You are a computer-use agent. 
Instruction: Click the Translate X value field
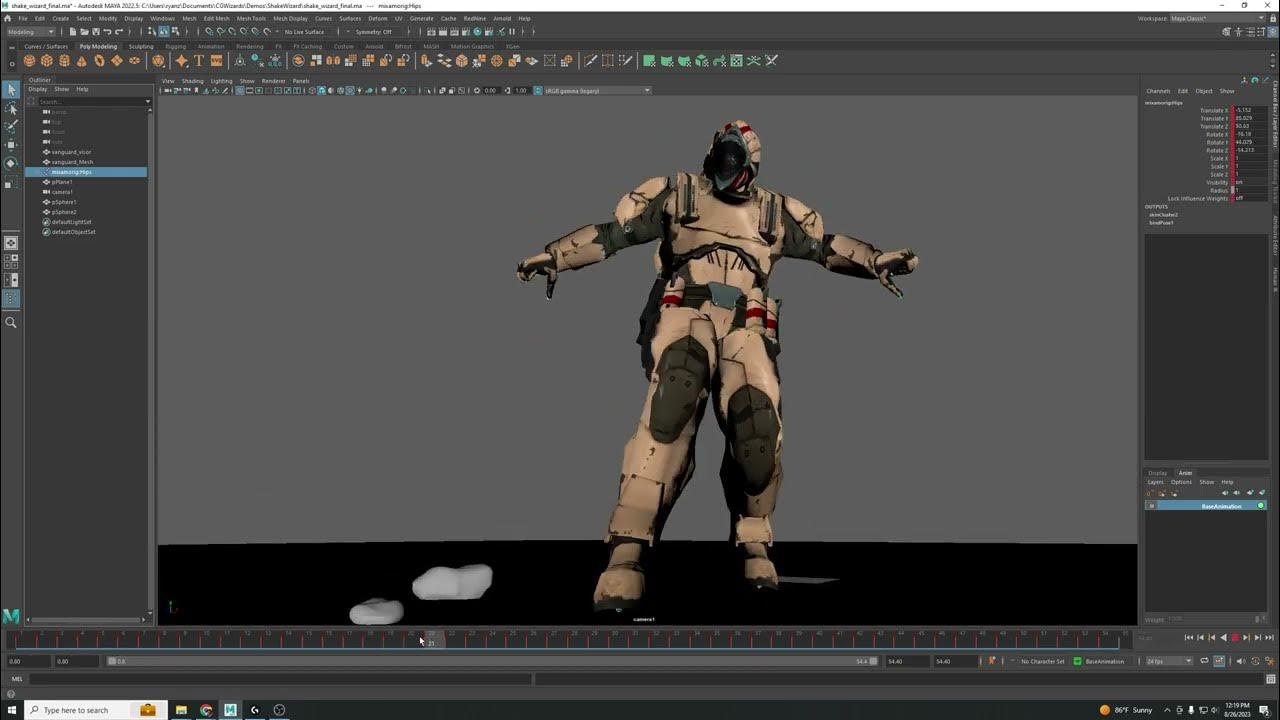(1249, 110)
